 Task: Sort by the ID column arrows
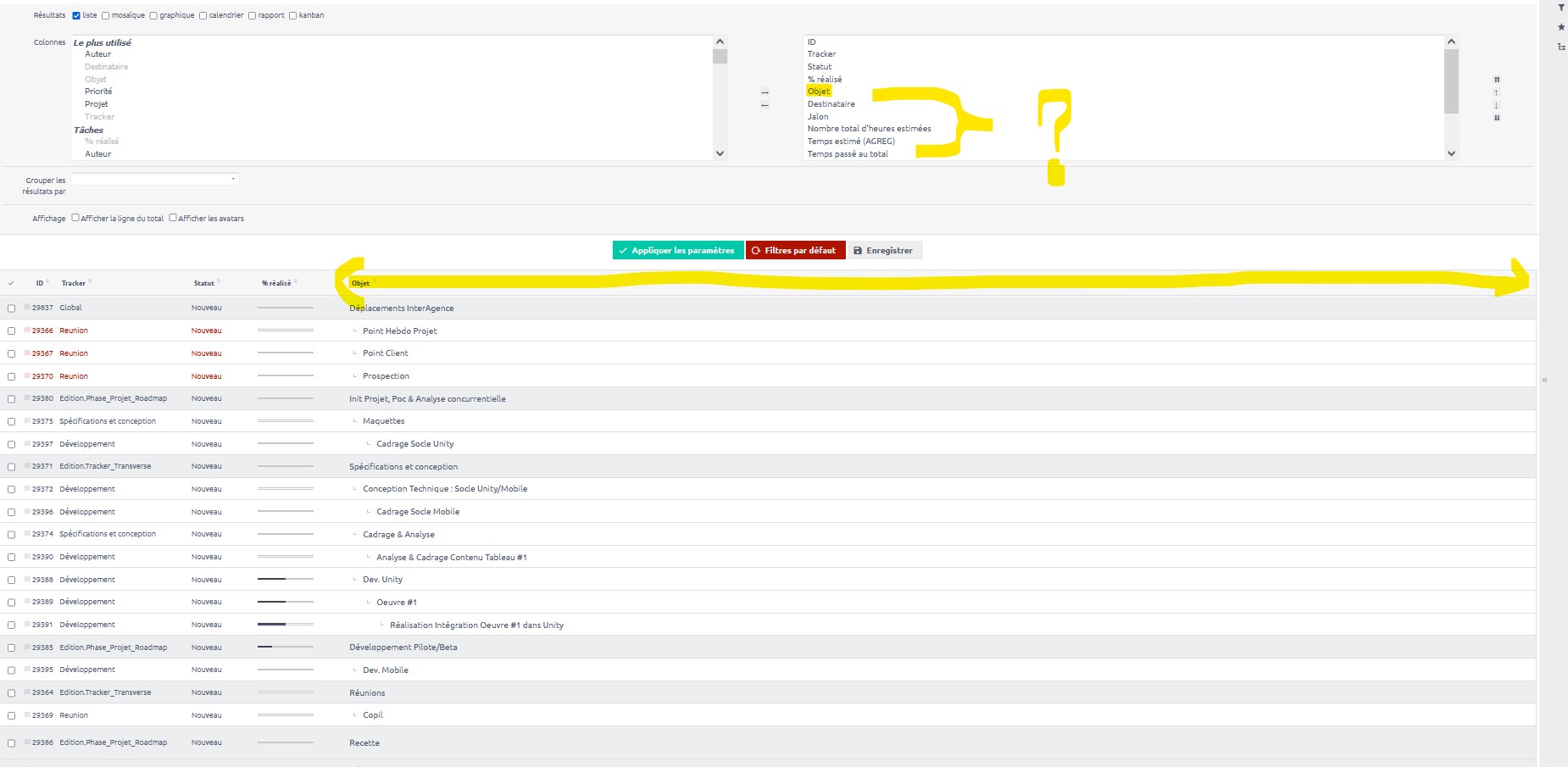point(47,282)
